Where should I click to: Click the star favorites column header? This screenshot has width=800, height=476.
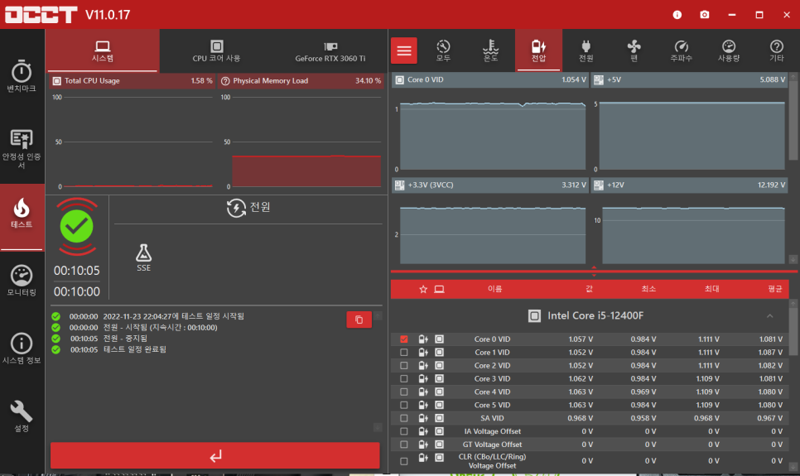coord(423,289)
